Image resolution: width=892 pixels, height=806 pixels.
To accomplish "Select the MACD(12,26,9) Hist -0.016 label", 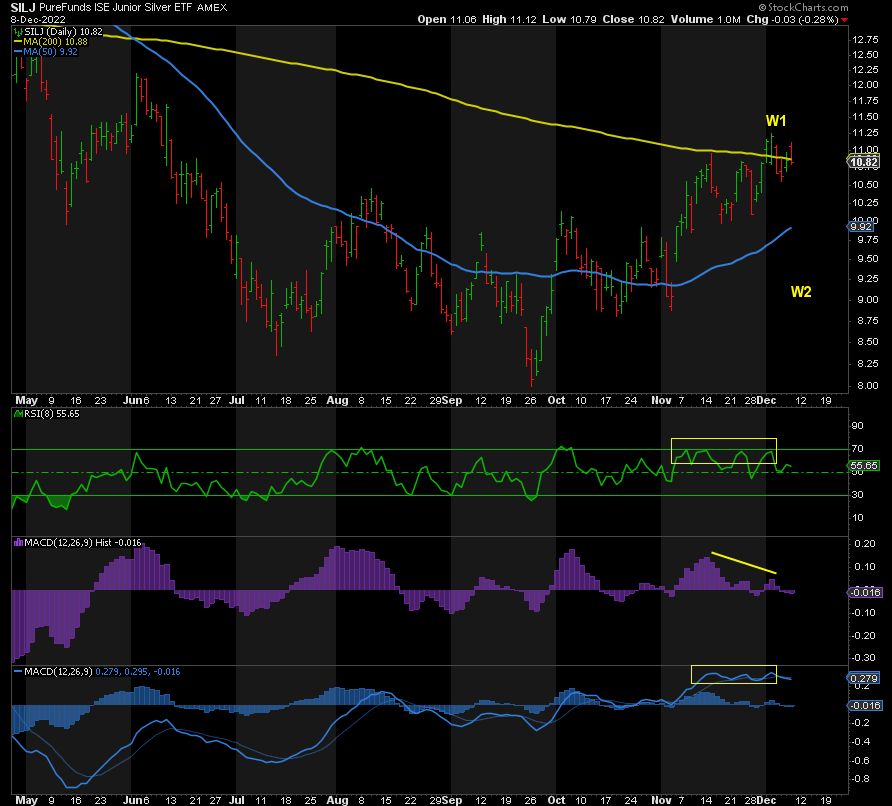I will (x=83, y=543).
